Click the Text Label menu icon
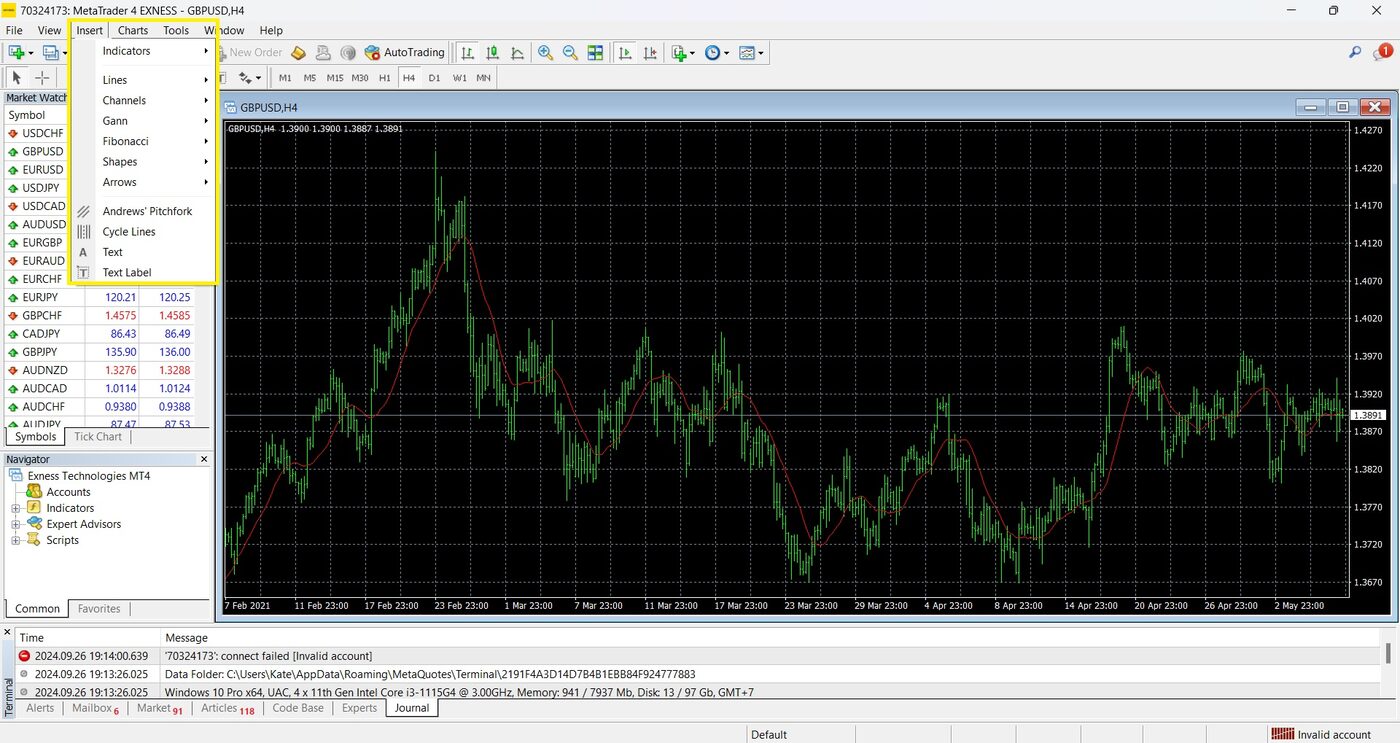Viewport: 1400px width, 743px height. pos(84,273)
